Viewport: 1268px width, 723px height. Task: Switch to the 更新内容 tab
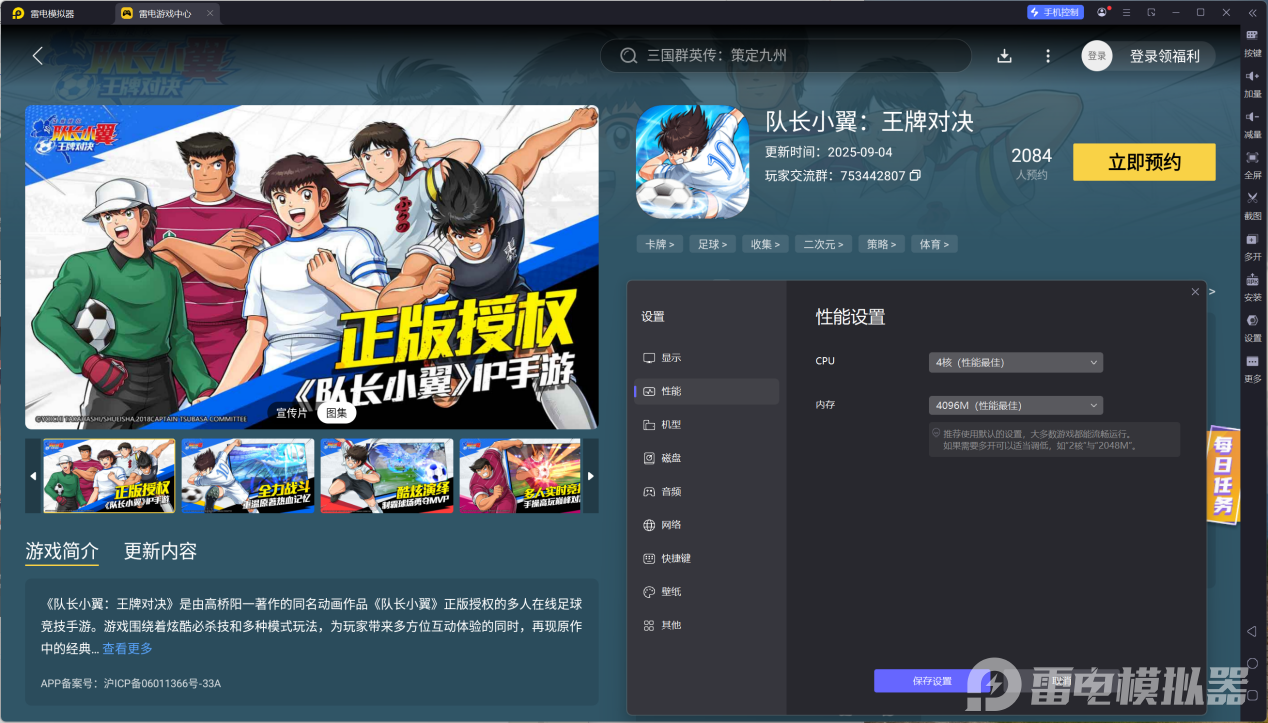[x=160, y=551]
